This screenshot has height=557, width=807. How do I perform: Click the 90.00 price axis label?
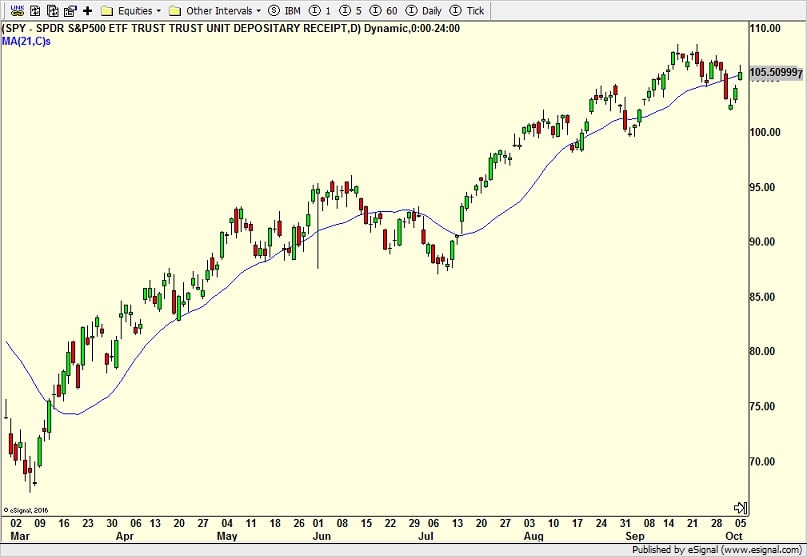pos(762,242)
